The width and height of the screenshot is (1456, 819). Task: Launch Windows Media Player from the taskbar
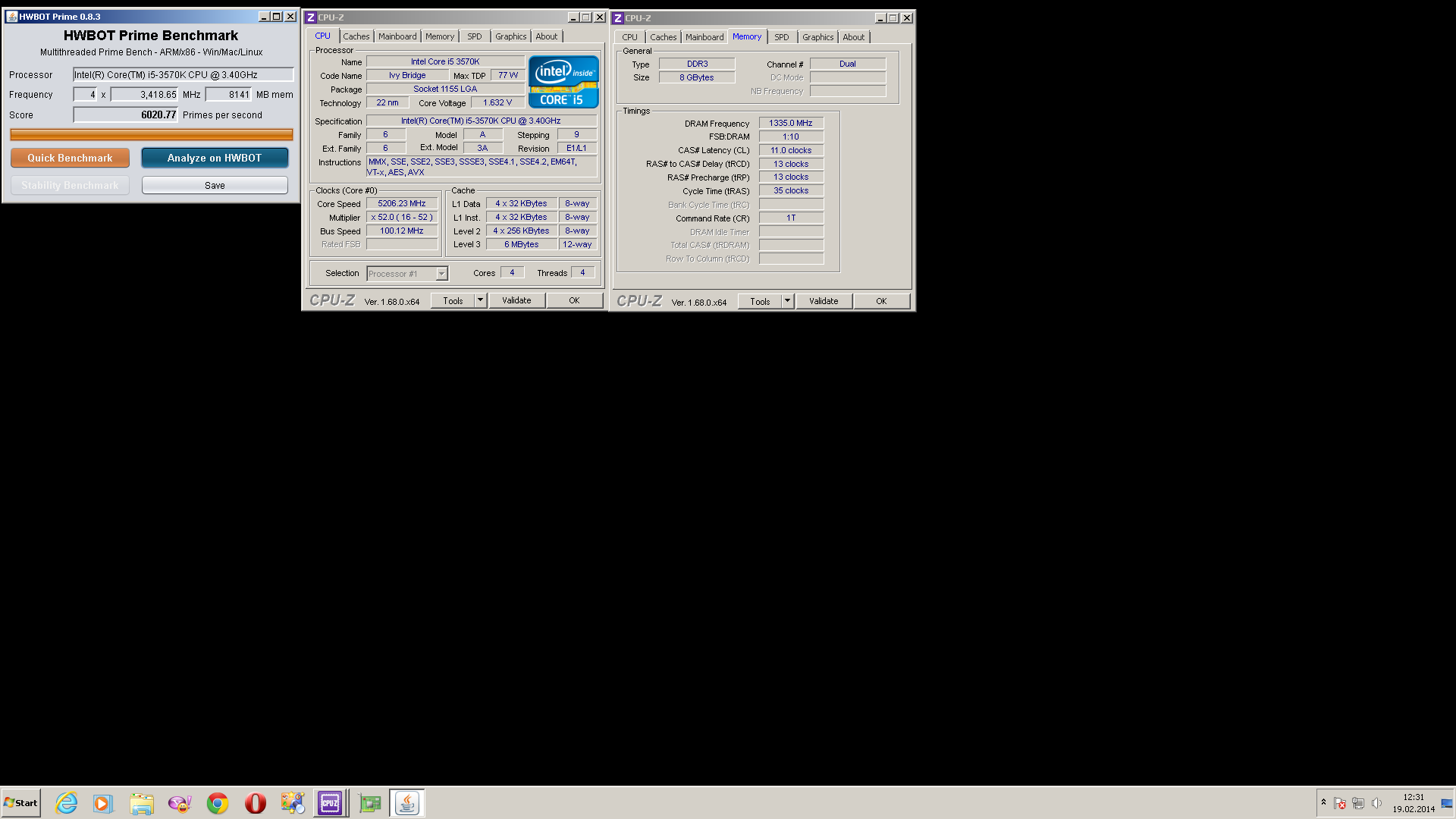point(103,803)
